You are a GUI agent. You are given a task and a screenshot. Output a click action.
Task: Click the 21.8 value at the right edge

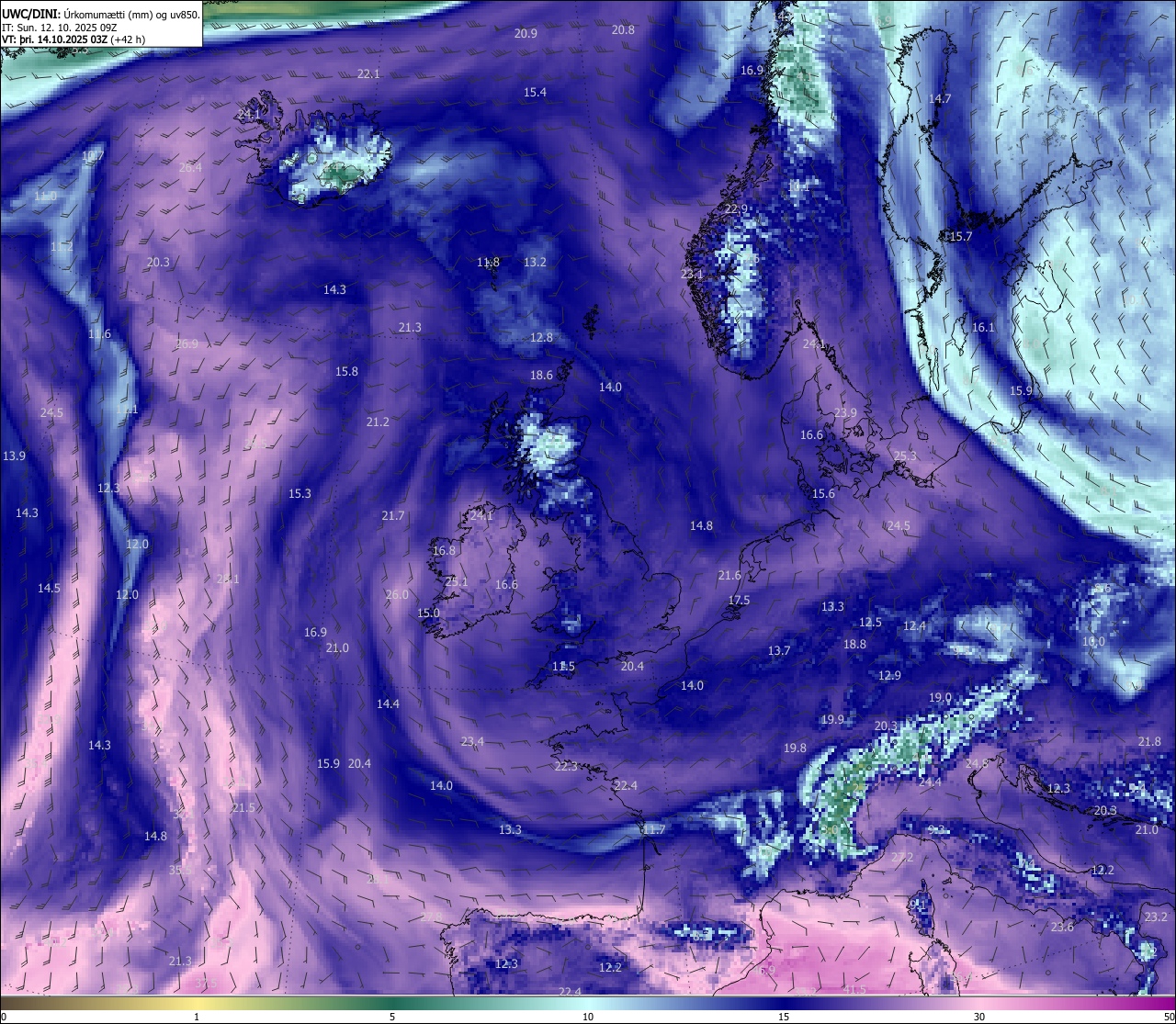coord(1149,741)
